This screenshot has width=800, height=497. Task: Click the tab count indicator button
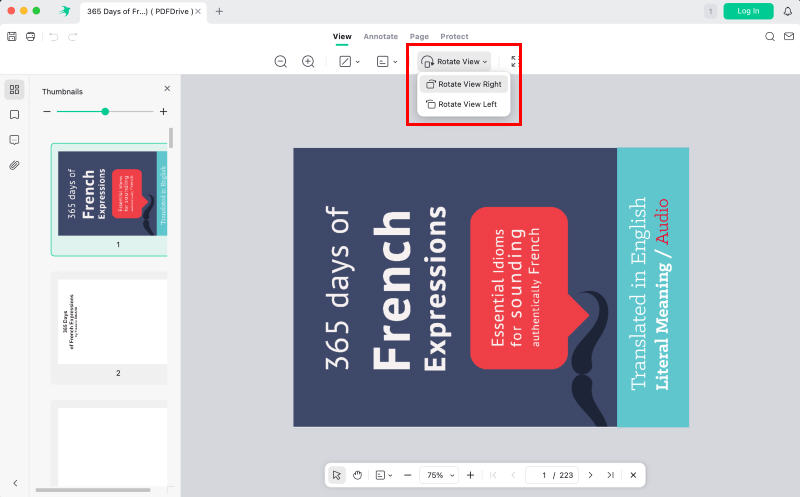(710, 11)
